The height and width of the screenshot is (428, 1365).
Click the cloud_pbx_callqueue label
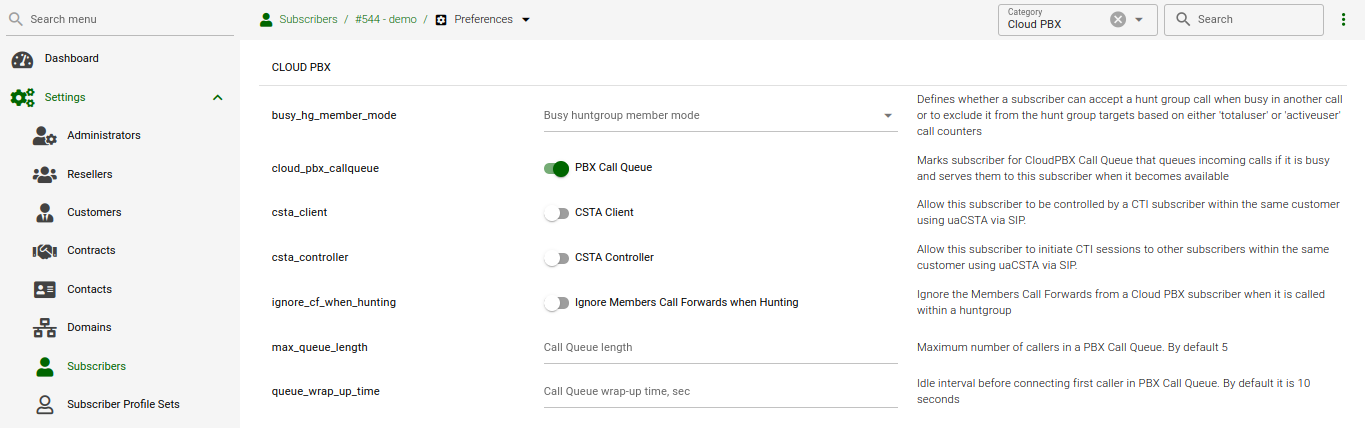[325, 168]
